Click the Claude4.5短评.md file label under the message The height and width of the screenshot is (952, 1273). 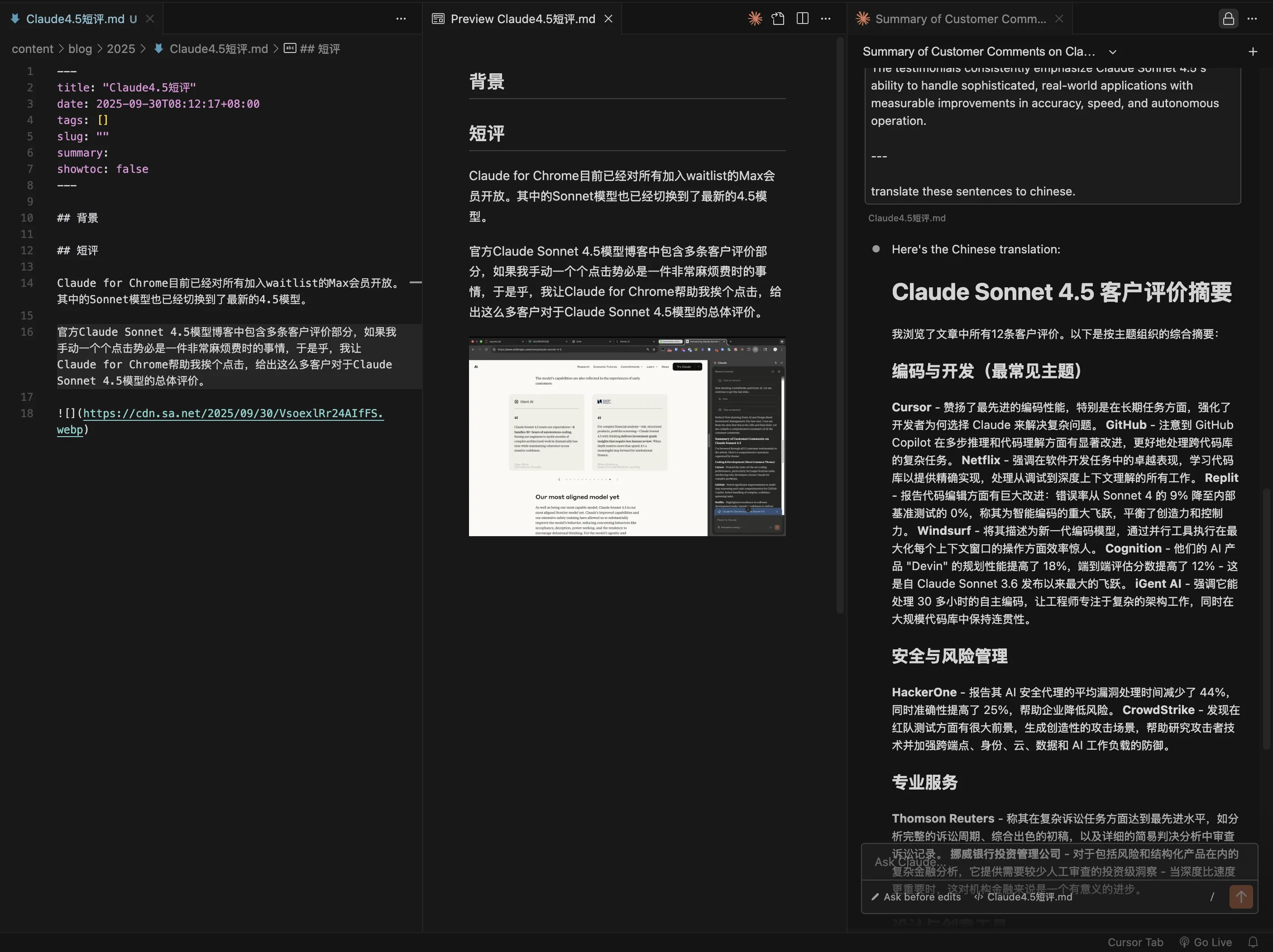tap(906, 218)
